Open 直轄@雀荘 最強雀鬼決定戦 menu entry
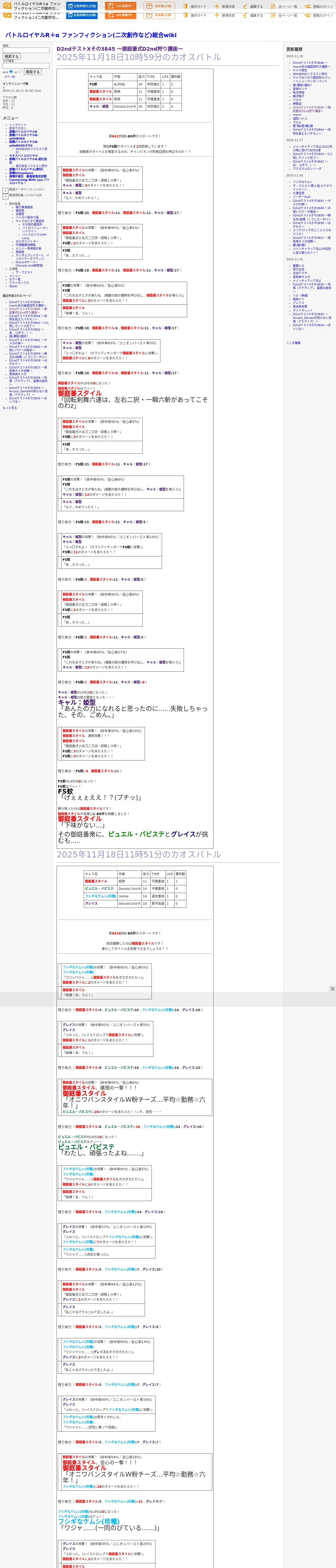The image size is (336, 1568). [27, 176]
